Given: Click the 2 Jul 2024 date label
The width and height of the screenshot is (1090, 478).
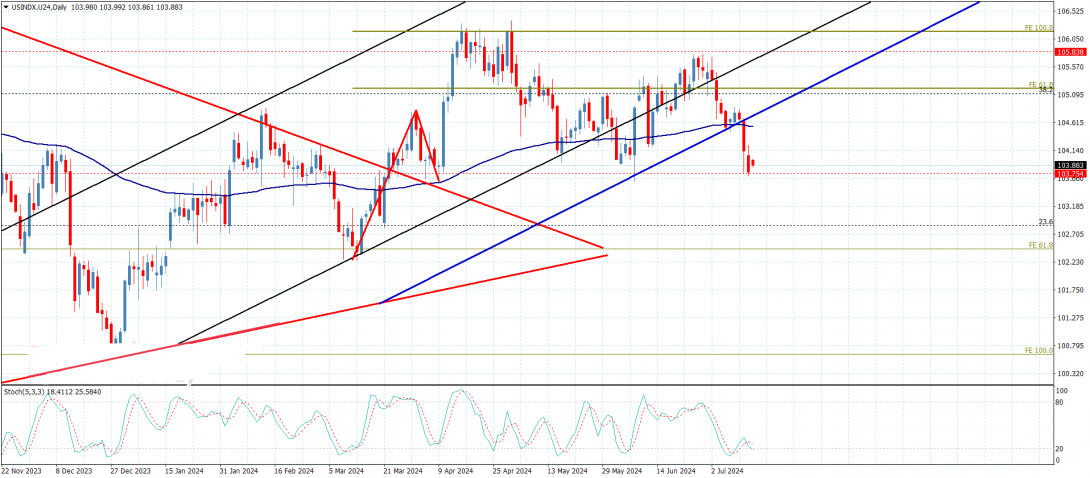Looking at the screenshot, I should pyautogui.click(x=727, y=471).
